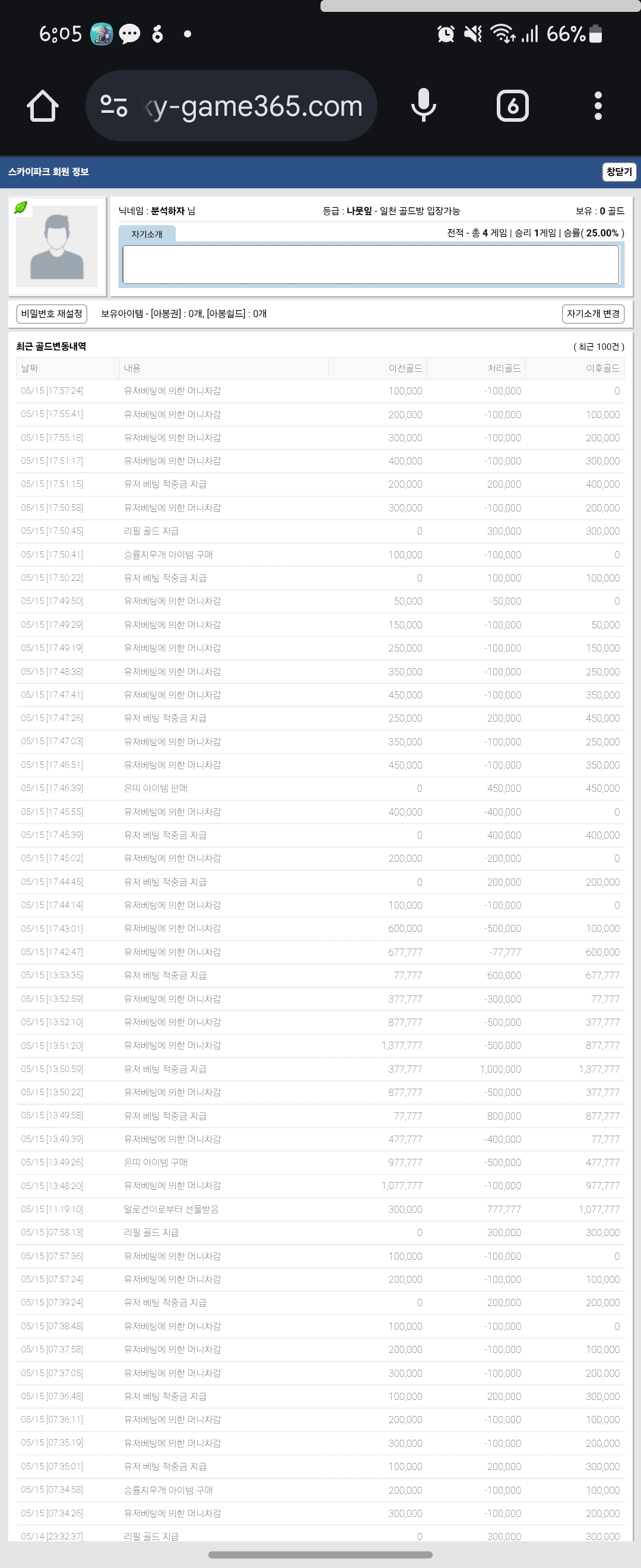Tap the microphone voice search icon

[423, 105]
